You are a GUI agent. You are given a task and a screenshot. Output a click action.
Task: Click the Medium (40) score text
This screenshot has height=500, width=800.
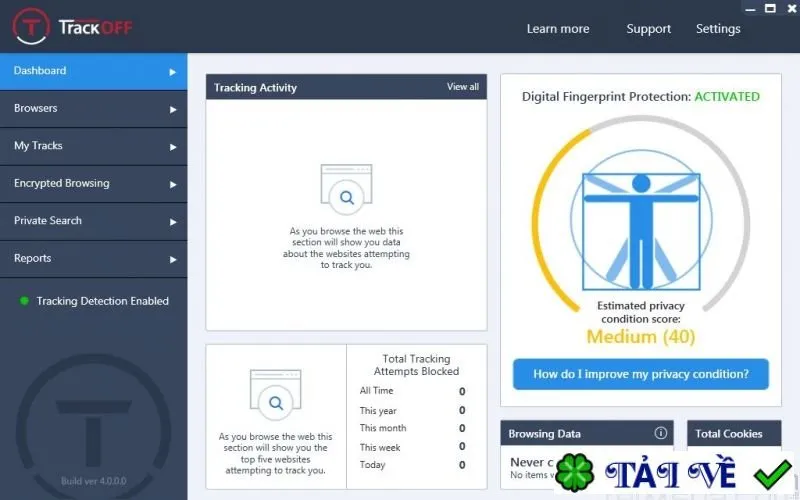click(641, 337)
